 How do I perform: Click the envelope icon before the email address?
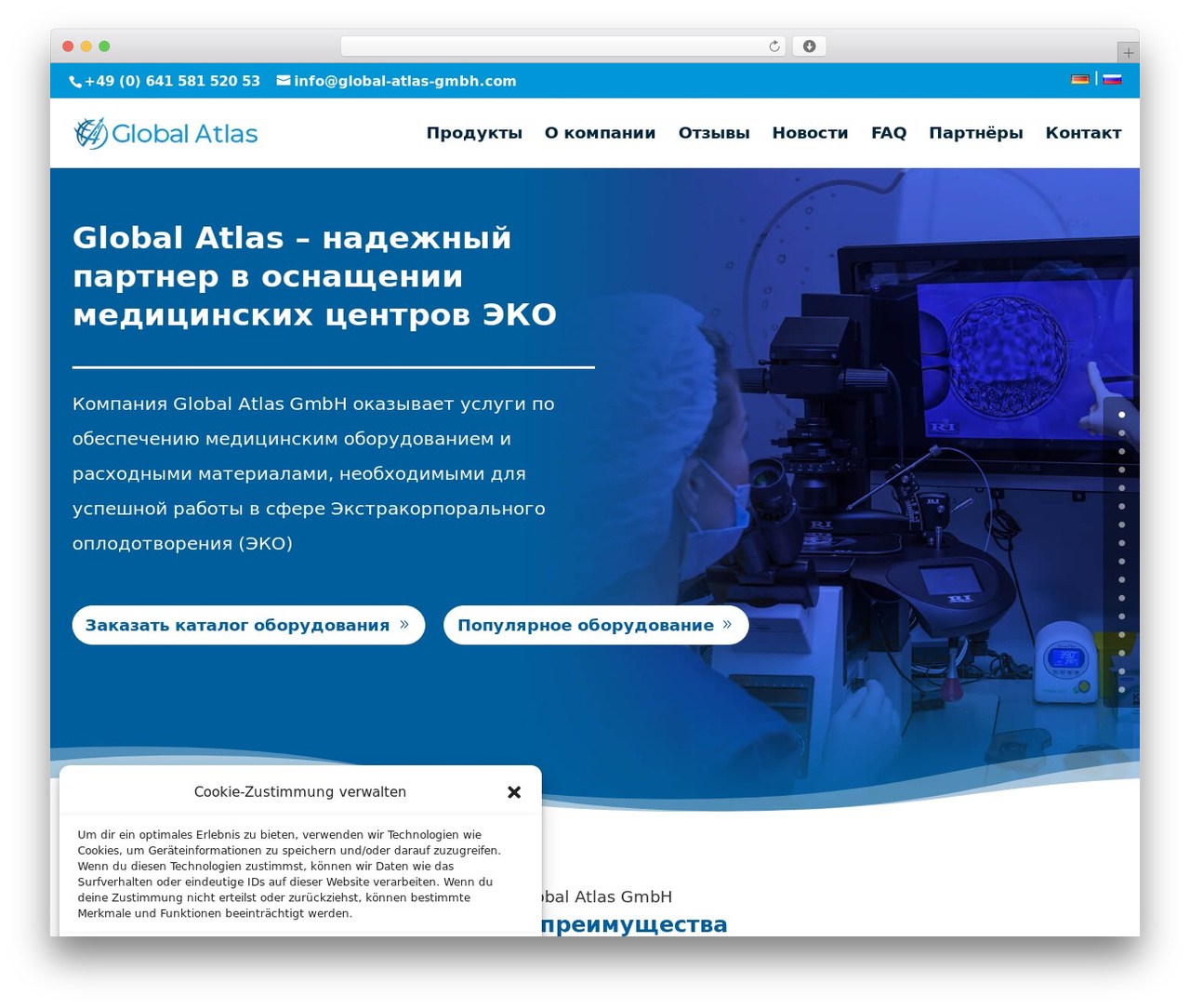284,81
